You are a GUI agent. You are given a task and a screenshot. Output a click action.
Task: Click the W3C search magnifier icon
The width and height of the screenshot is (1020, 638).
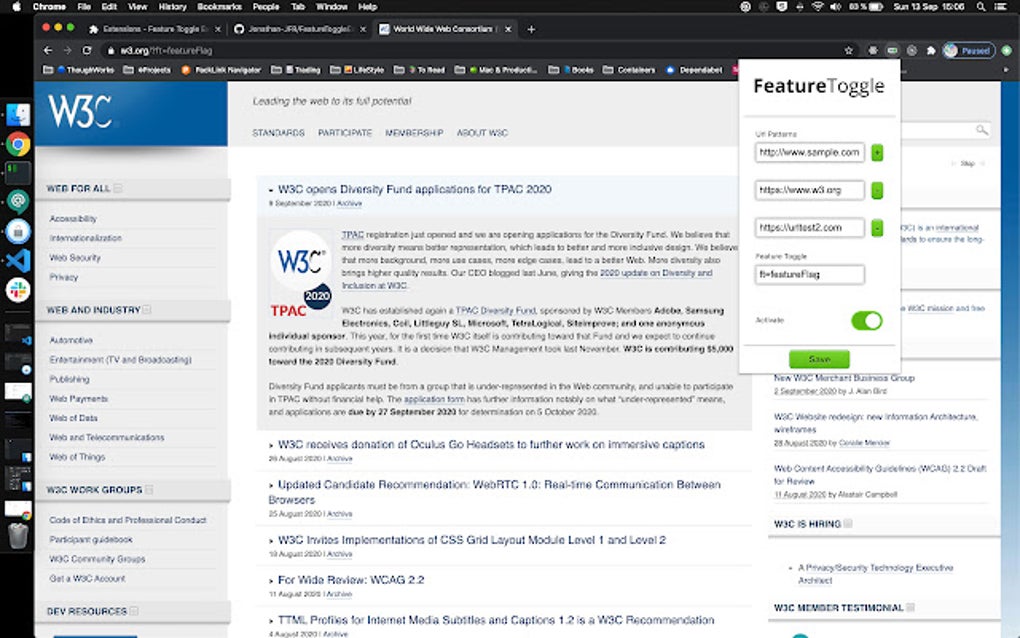pyautogui.click(x=981, y=129)
